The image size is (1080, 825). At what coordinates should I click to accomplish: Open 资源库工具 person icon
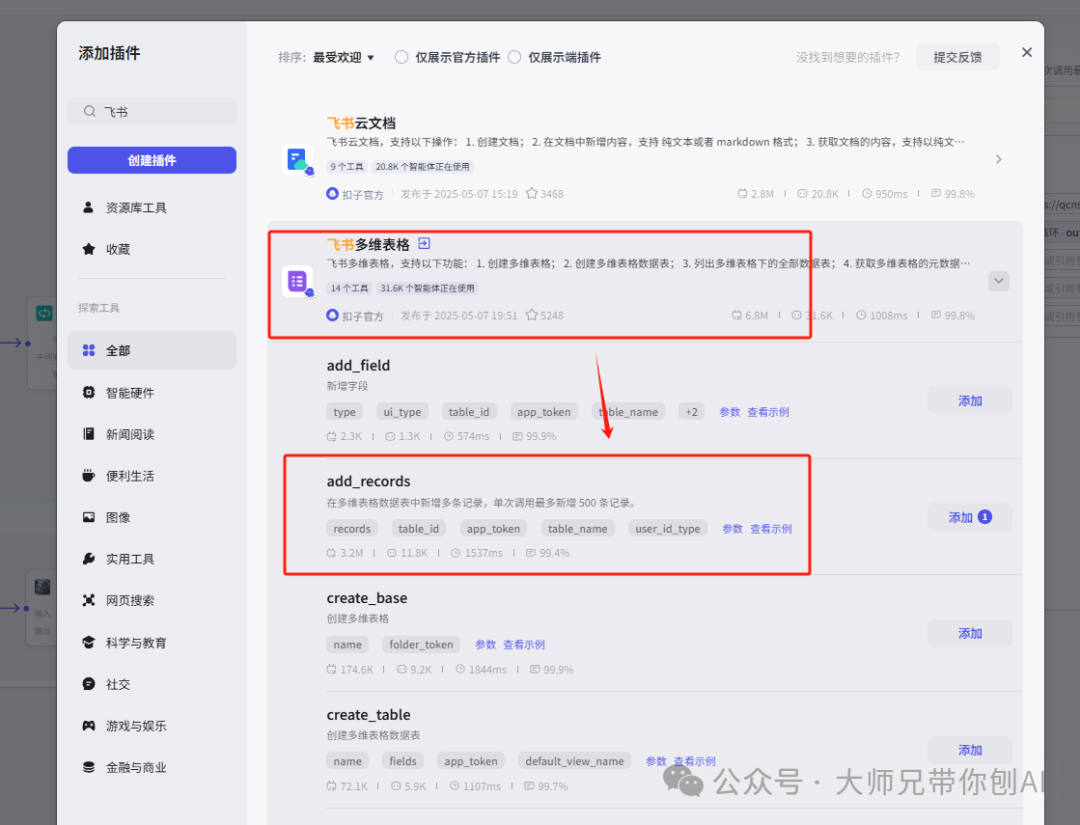coord(88,207)
